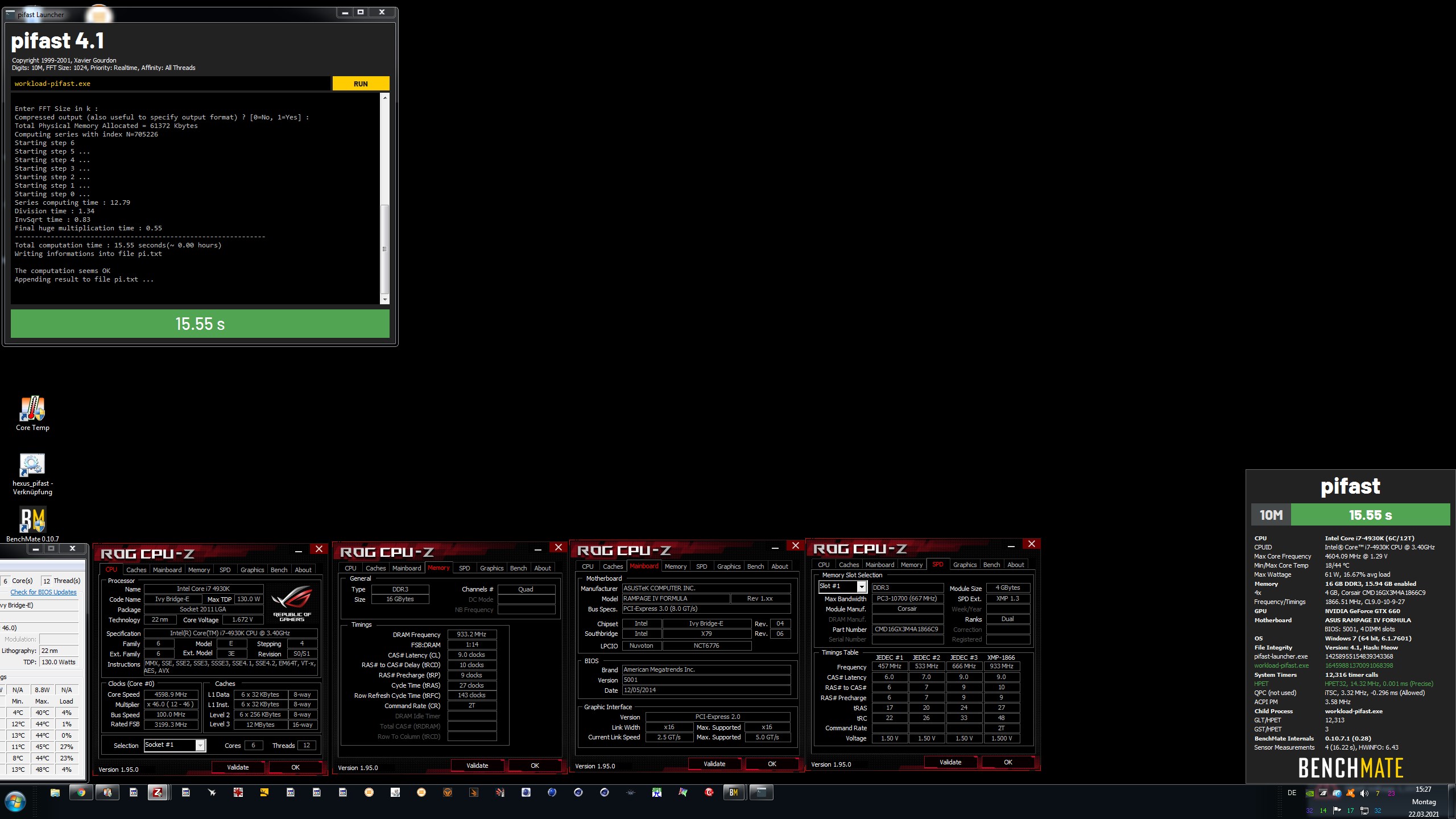The width and height of the screenshot is (1456, 819).
Task: Click the jet plane taskbar icon
Action: tap(212, 792)
